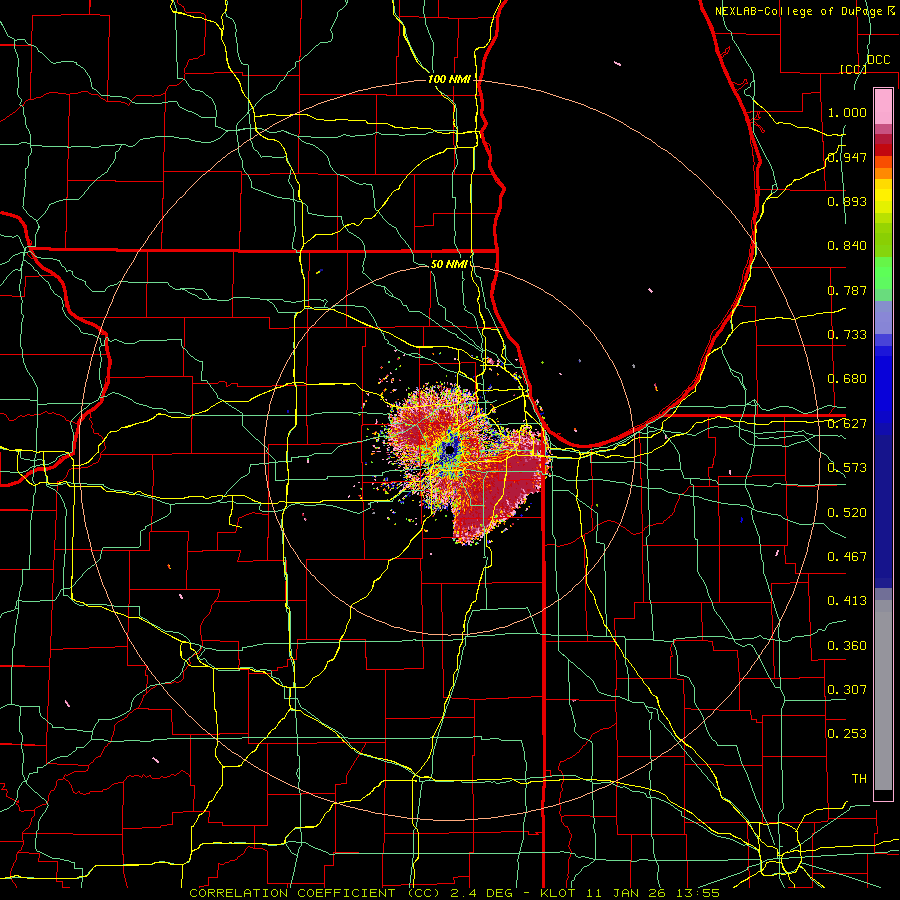This screenshot has height=900, width=900.
Task: Click the "[CC]" legend unit label
Action: click(x=853, y=69)
